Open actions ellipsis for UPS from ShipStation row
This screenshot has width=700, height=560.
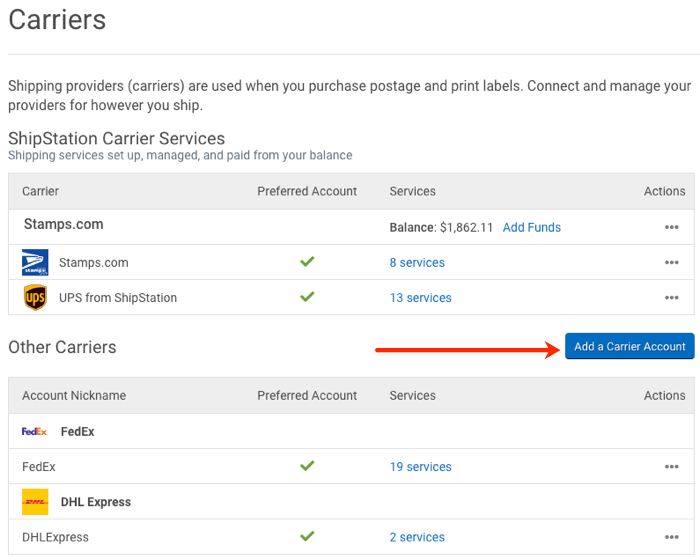[x=671, y=298]
